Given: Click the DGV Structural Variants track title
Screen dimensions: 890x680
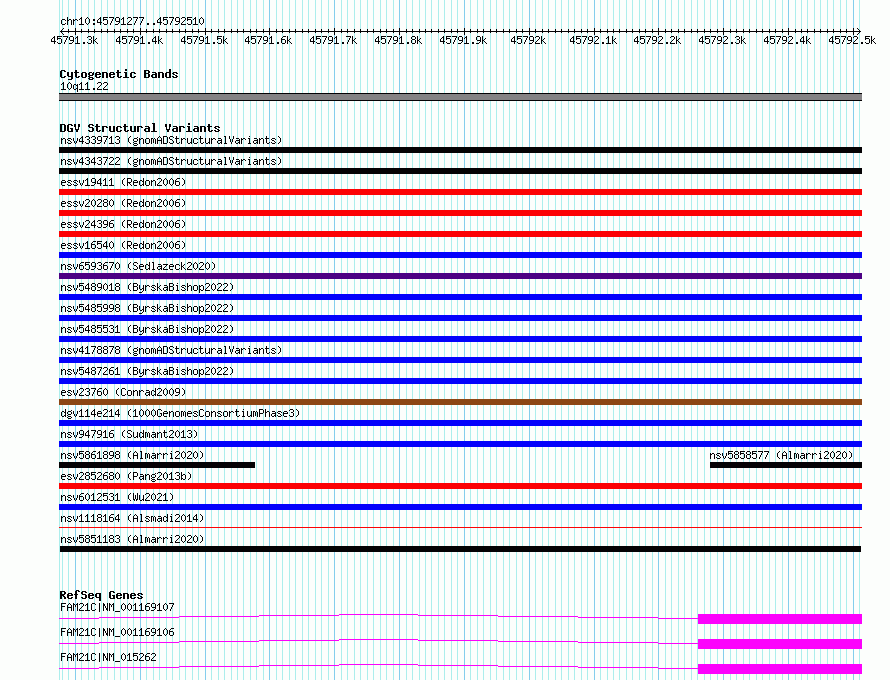Looking at the screenshot, I should (140, 128).
